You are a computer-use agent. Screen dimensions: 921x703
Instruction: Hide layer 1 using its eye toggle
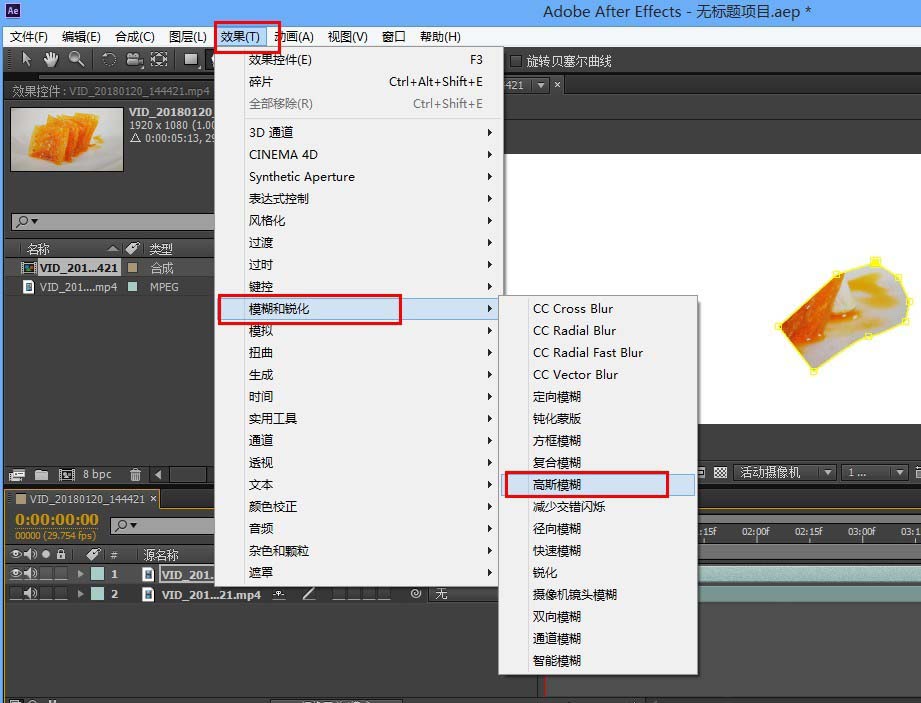click(16, 574)
